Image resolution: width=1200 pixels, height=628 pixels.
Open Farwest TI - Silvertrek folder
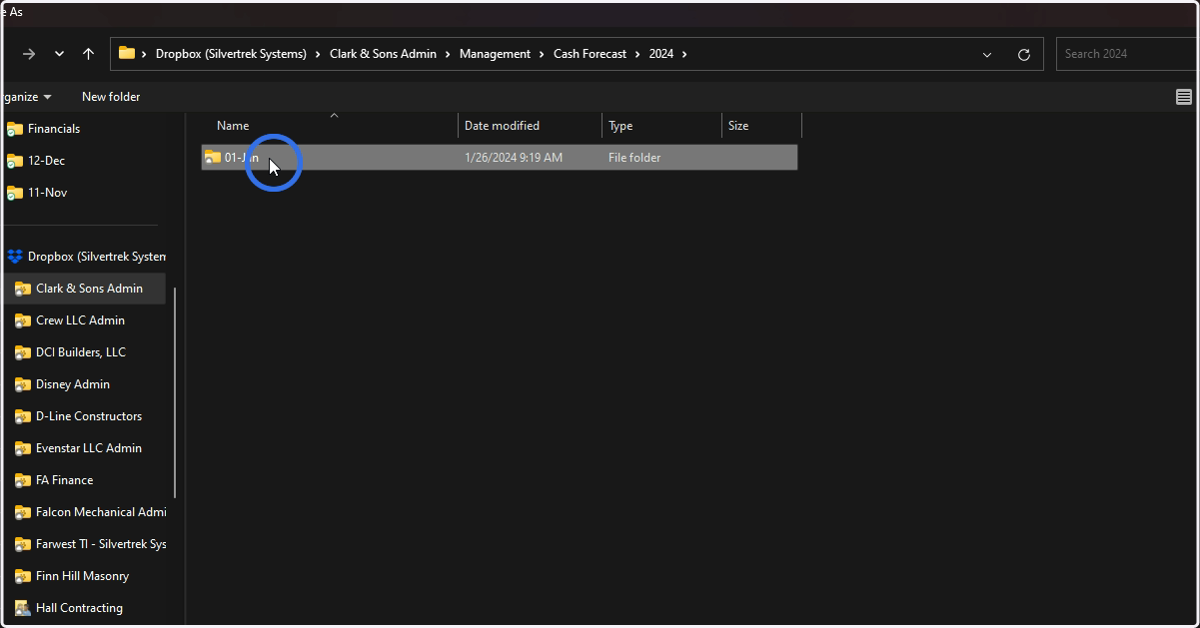click(101, 545)
